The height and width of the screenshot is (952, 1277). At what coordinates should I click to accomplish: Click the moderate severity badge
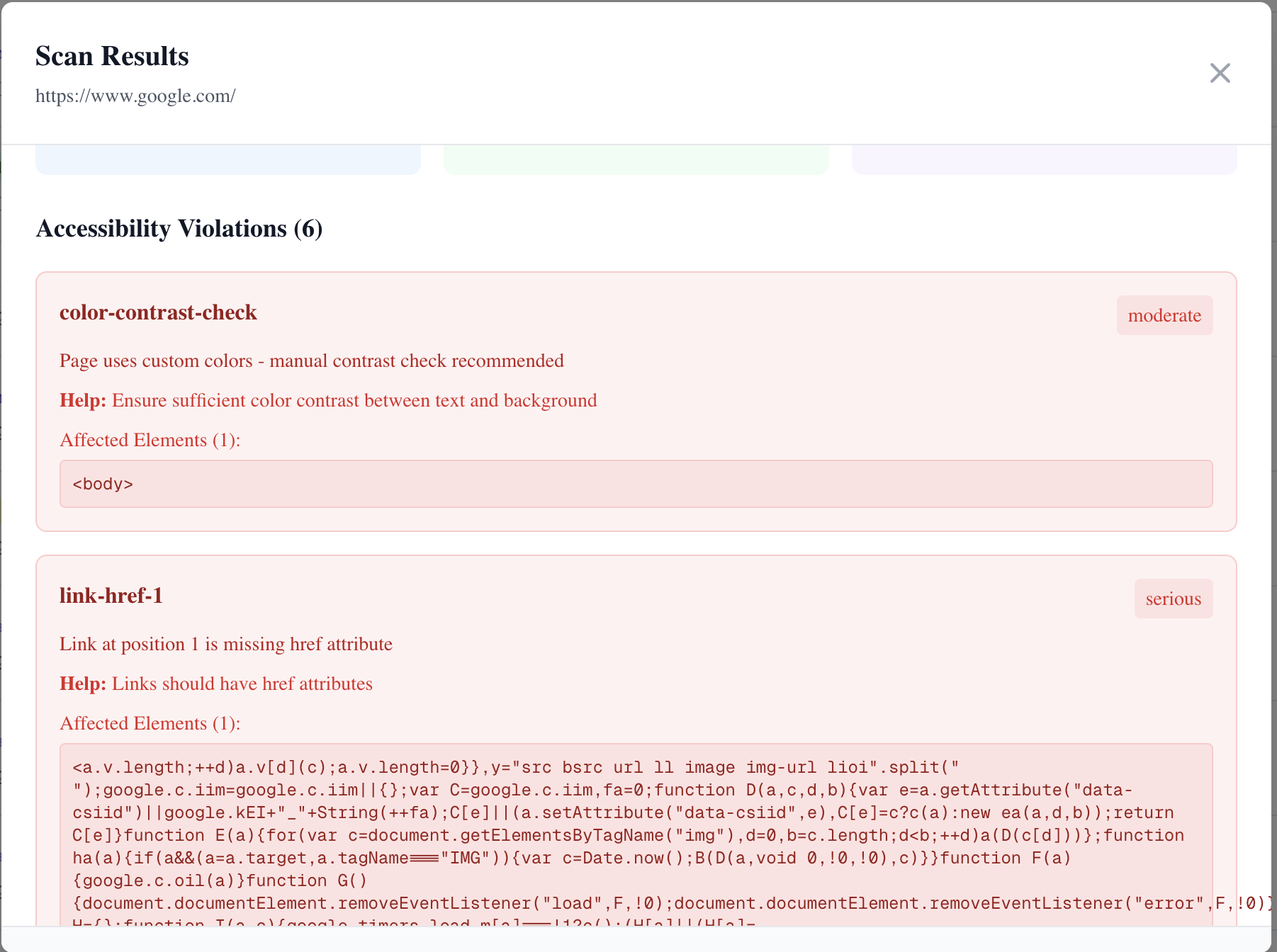1164,315
